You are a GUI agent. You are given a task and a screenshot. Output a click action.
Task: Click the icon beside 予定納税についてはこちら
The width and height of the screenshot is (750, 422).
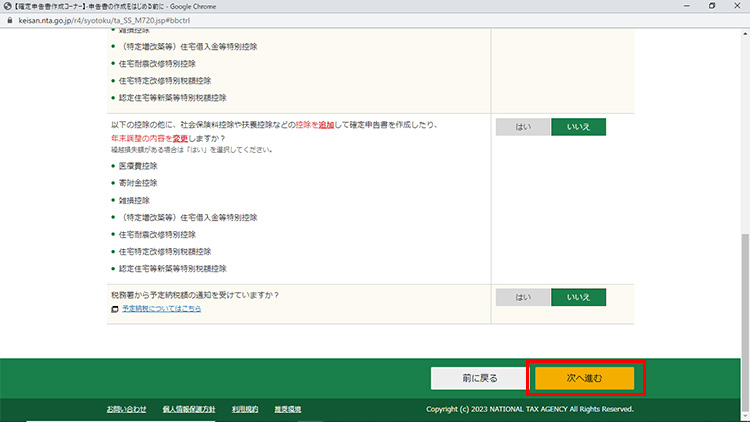[115, 309]
